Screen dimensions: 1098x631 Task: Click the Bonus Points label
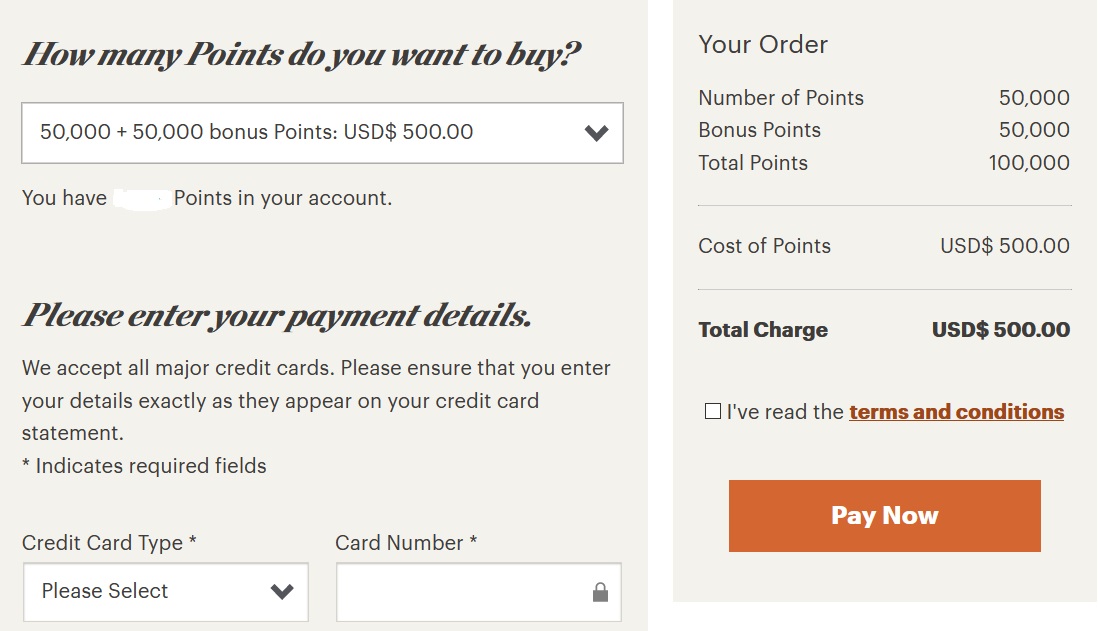759,130
